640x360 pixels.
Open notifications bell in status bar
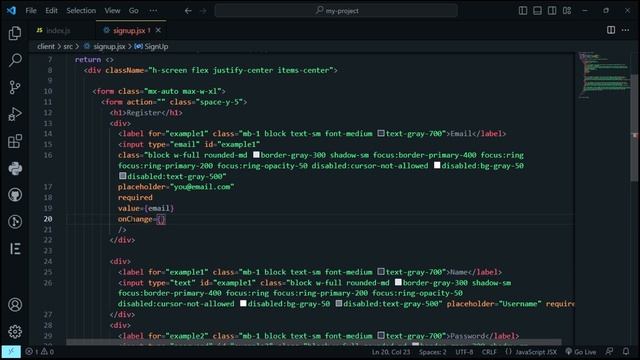[626, 351]
